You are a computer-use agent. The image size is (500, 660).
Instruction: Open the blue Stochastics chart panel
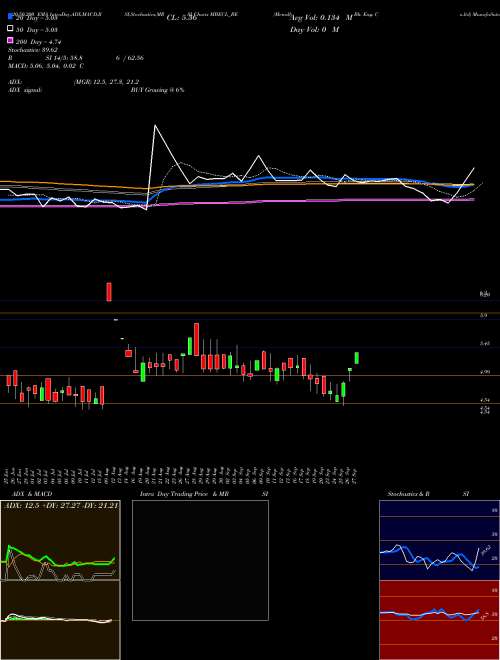pos(439,540)
